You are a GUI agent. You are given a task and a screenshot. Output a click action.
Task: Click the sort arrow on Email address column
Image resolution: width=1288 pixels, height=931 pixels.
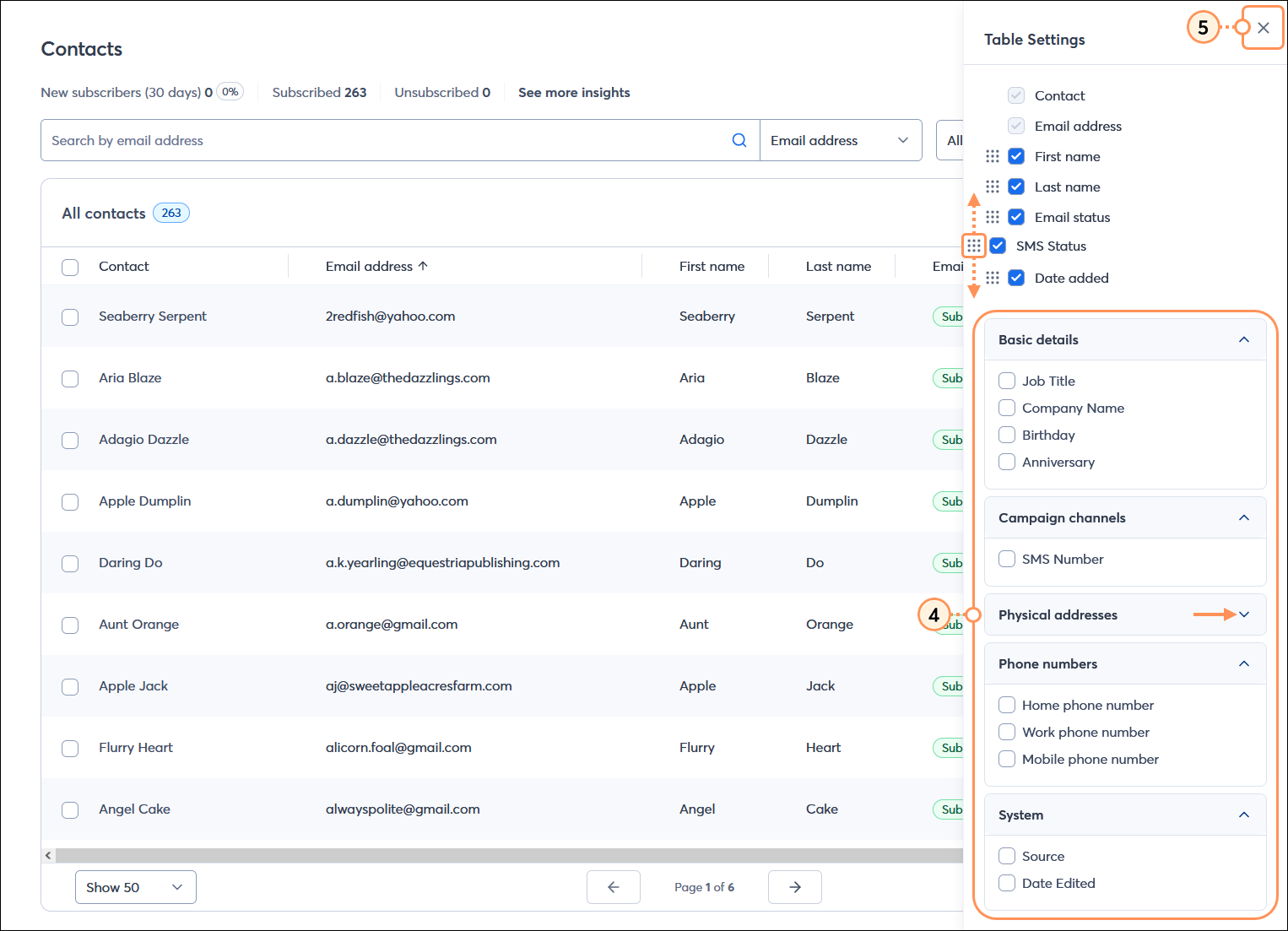(x=423, y=266)
